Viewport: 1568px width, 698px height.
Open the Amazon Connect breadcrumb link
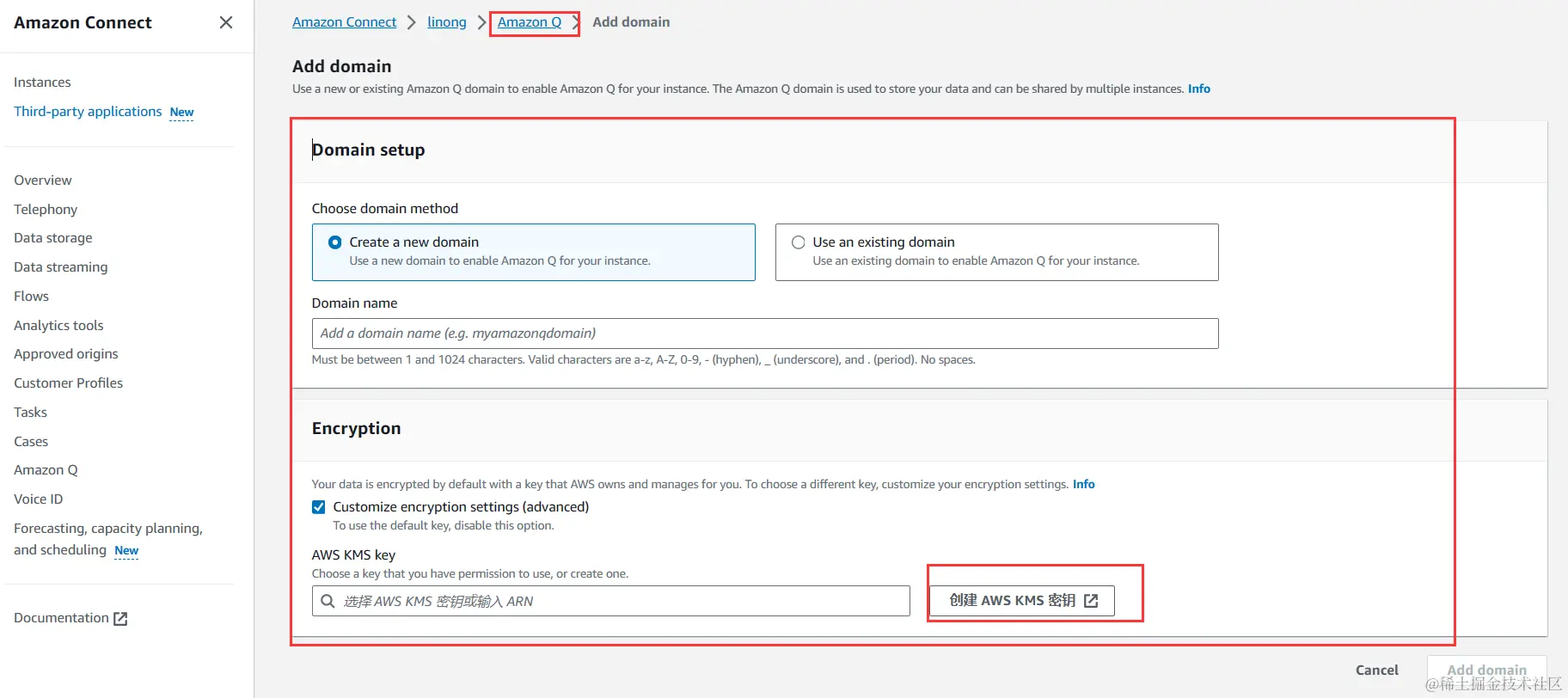point(344,22)
